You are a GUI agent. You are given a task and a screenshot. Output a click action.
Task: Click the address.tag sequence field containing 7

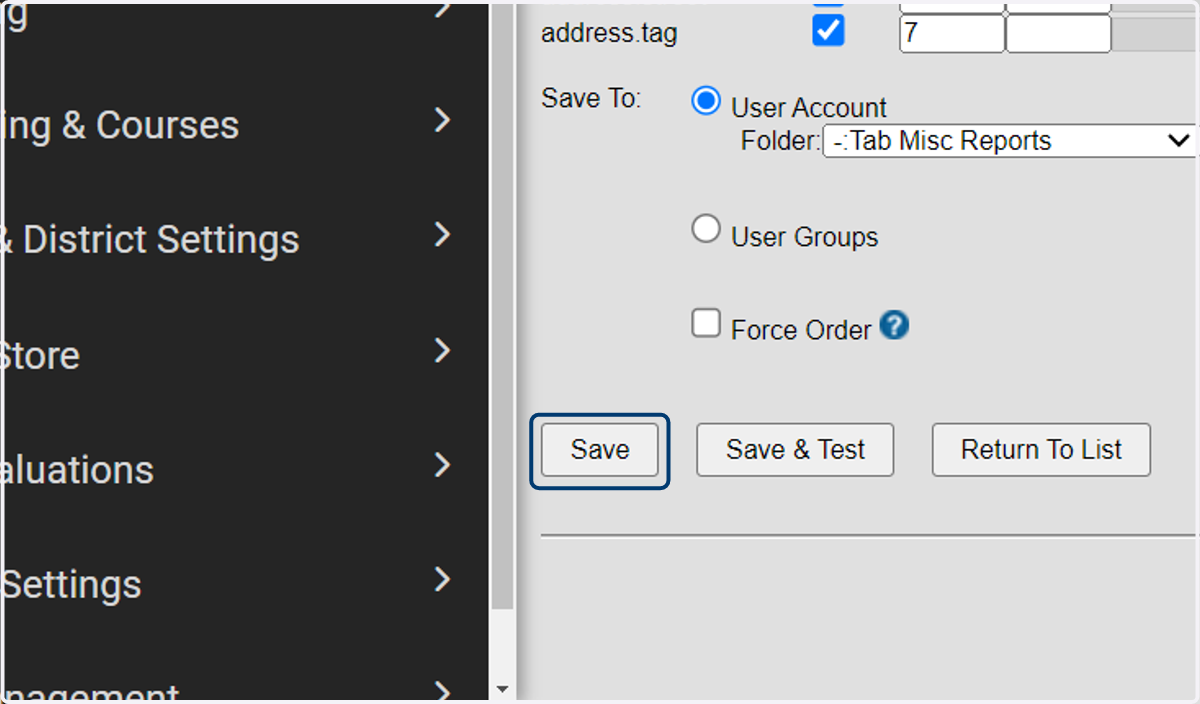click(952, 33)
